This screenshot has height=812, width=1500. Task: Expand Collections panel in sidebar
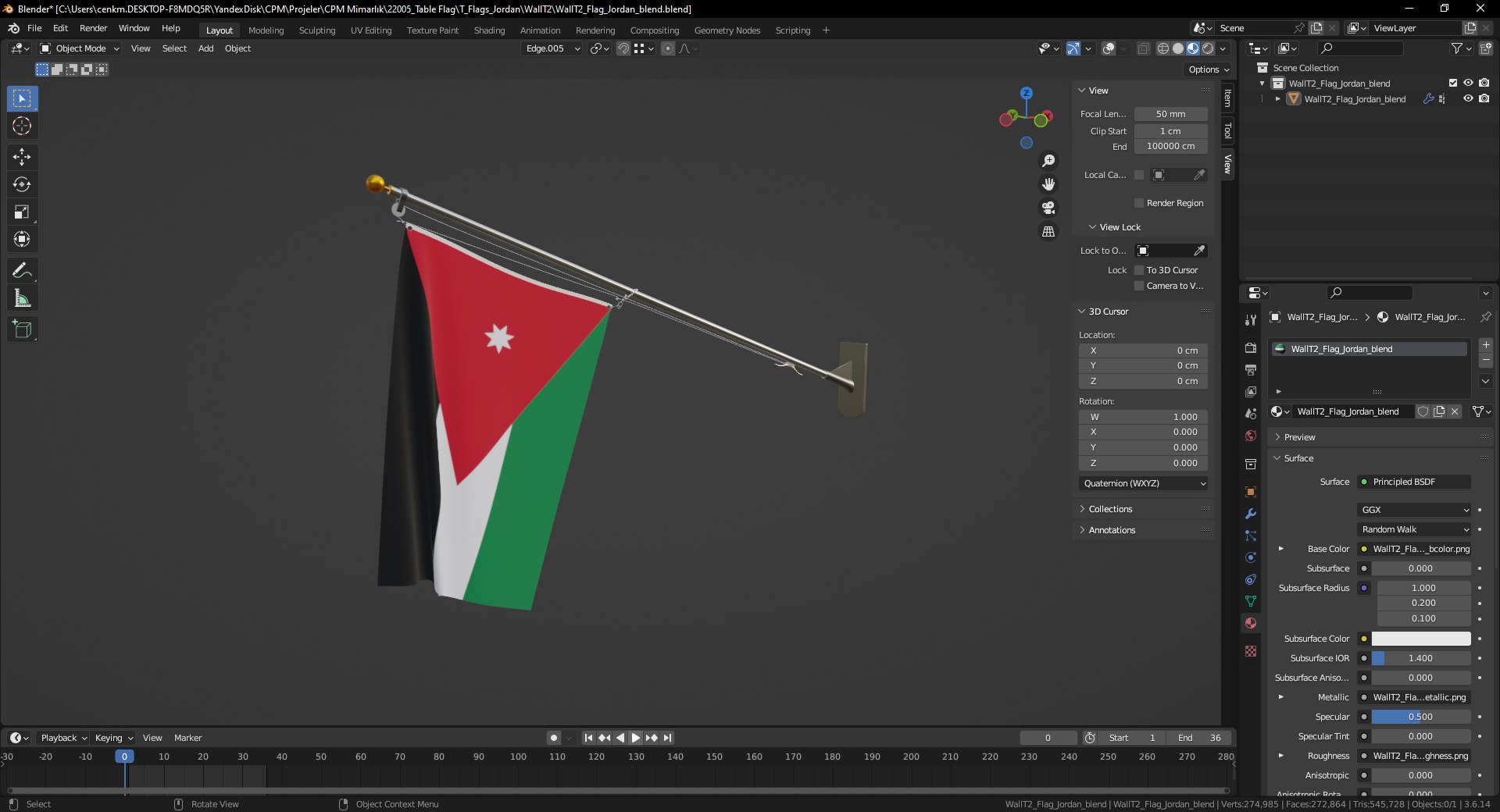pos(1109,509)
